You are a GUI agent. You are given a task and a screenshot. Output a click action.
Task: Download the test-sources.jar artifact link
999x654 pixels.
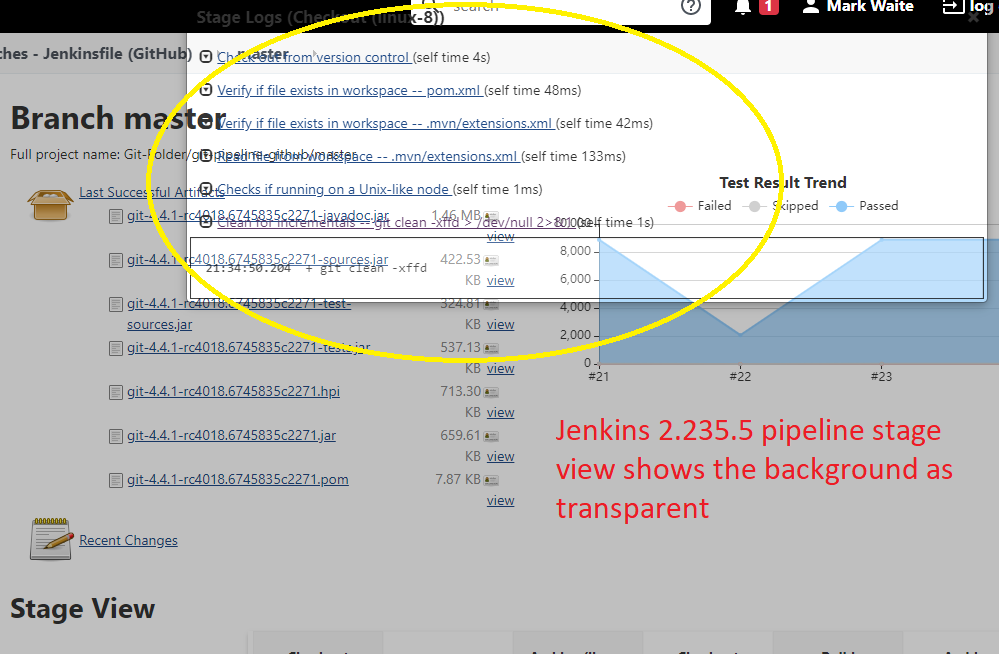pyautogui.click(x=239, y=314)
